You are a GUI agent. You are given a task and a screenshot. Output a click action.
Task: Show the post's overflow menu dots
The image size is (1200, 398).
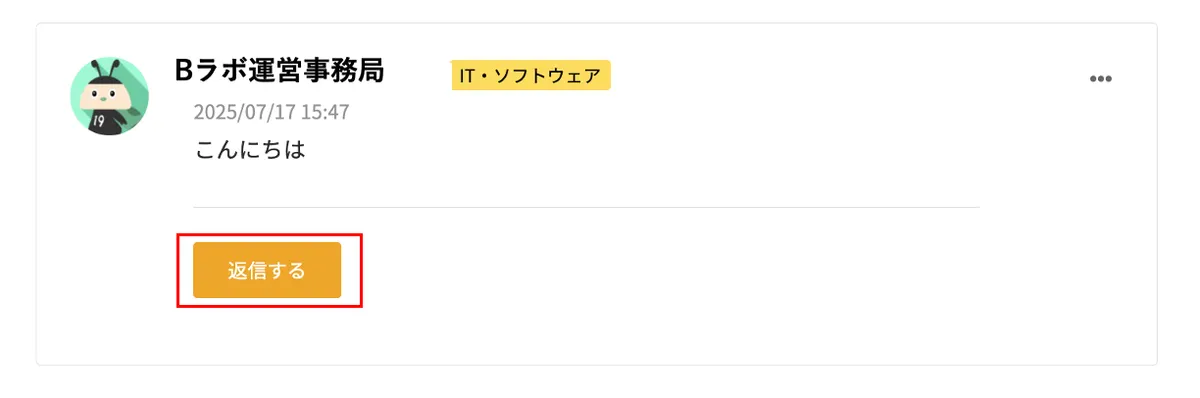[1100, 80]
